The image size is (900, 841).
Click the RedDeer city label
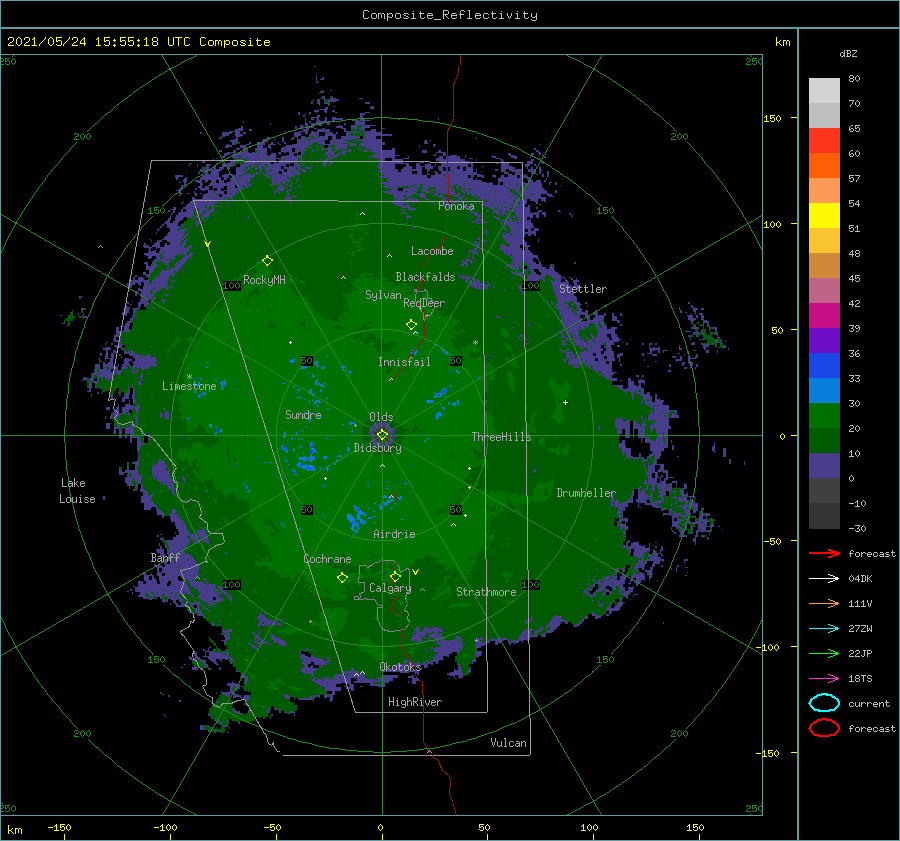click(424, 303)
